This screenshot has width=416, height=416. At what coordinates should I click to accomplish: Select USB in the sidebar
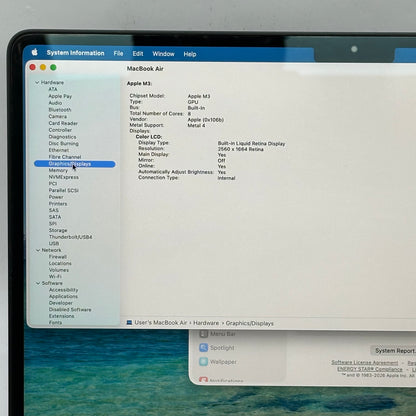54,244
